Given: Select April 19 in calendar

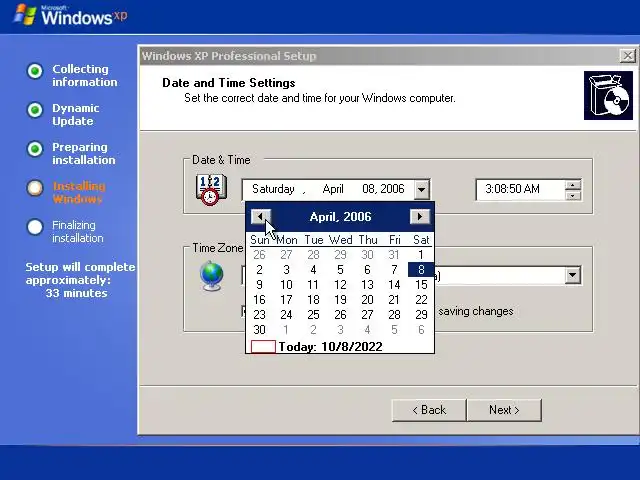Looking at the screenshot, I should point(340,300).
